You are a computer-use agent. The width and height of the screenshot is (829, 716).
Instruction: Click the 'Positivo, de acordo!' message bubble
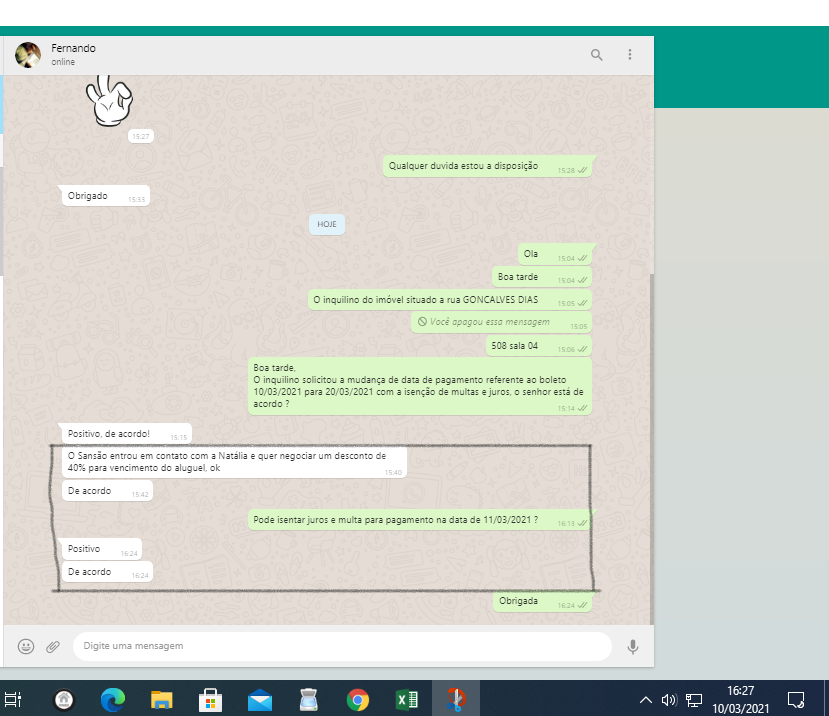(108, 434)
